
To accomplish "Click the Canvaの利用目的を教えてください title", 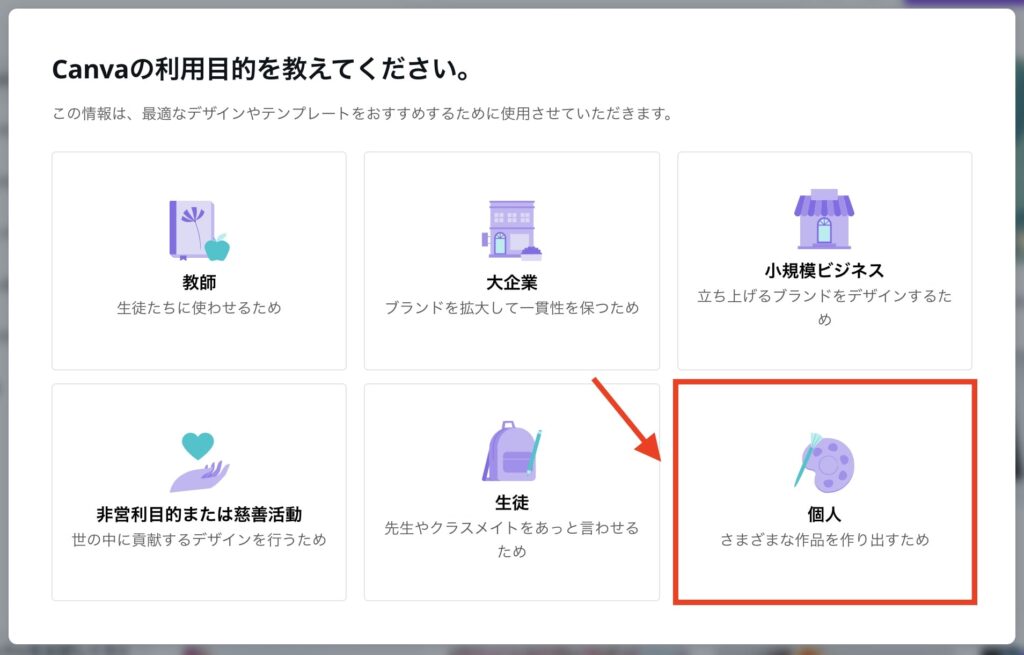I will (x=261, y=69).
